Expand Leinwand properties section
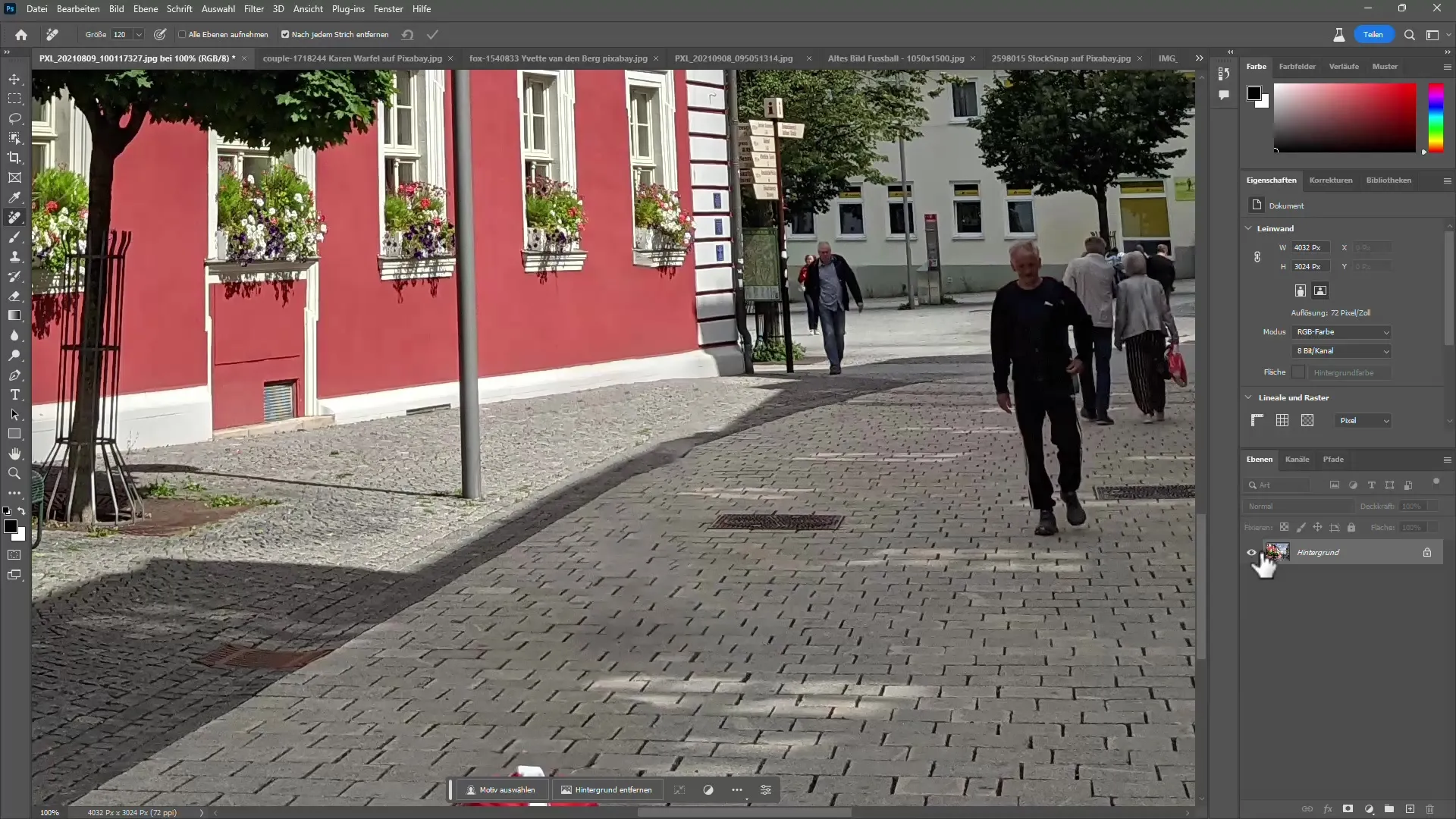Screen dimensions: 1456x819 click(1251, 228)
